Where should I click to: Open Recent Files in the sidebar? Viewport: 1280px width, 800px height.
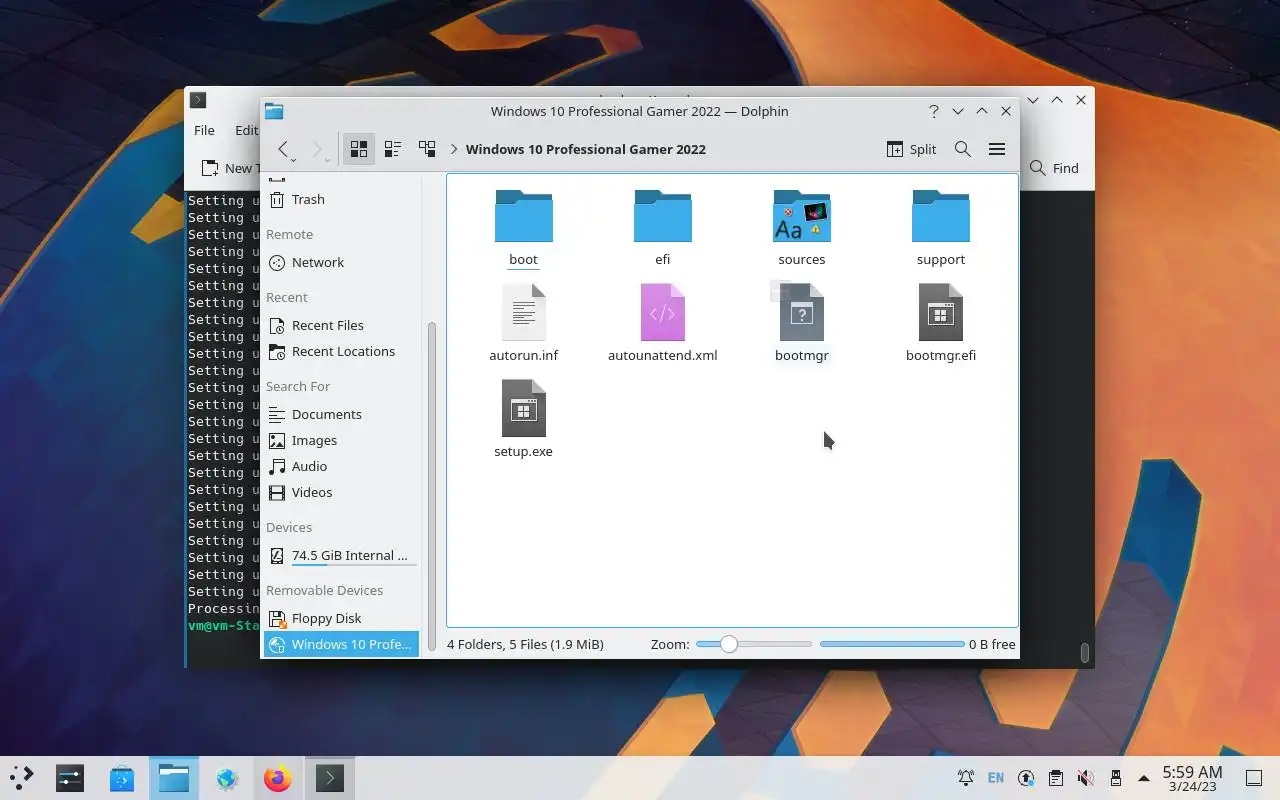coord(340,325)
